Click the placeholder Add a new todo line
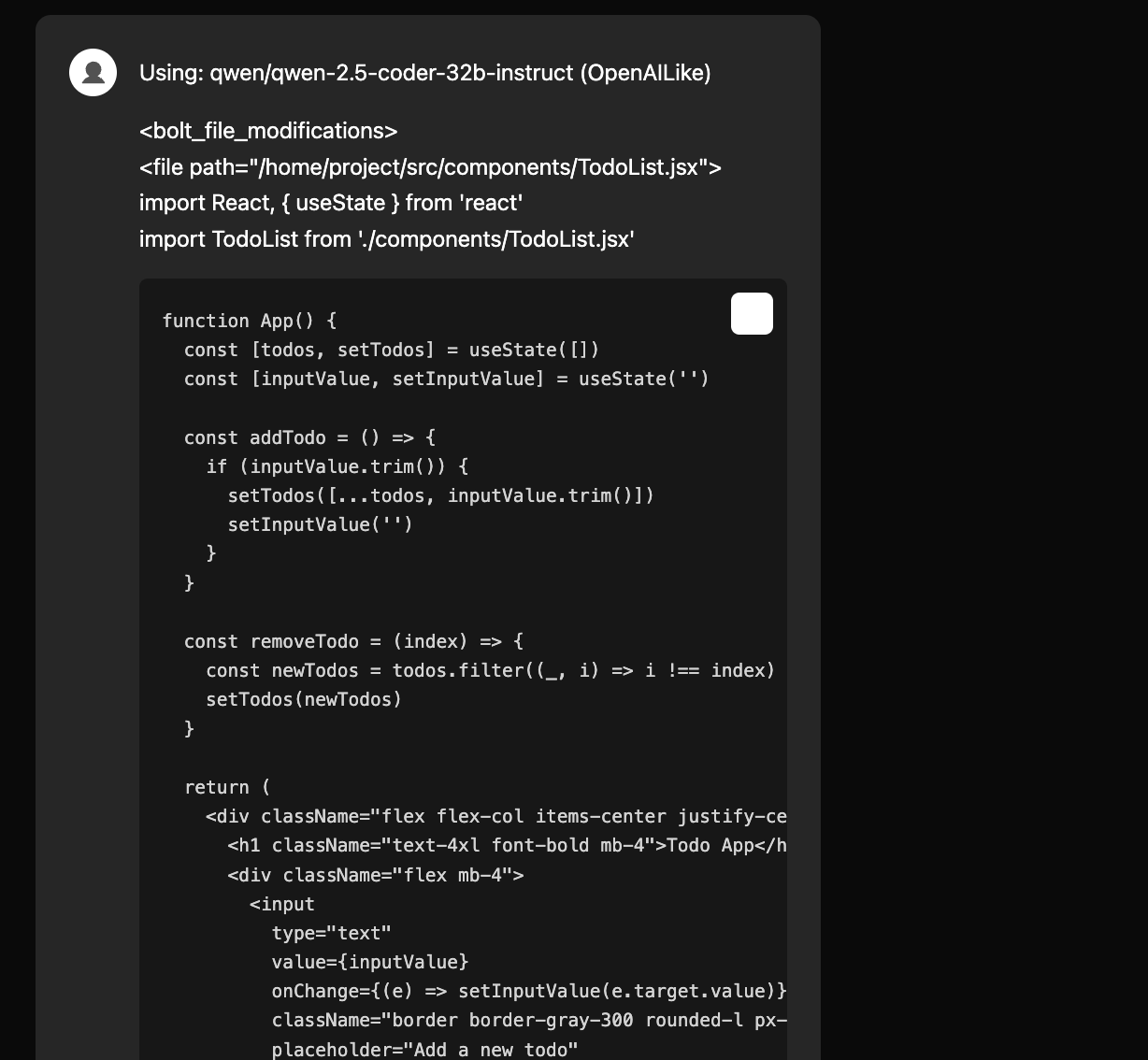 [424, 1050]
